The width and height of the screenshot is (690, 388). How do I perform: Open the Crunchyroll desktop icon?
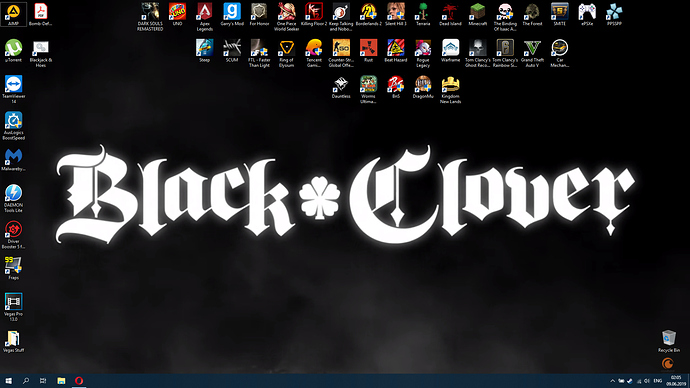pyautogui.click(x=668, y=364)
